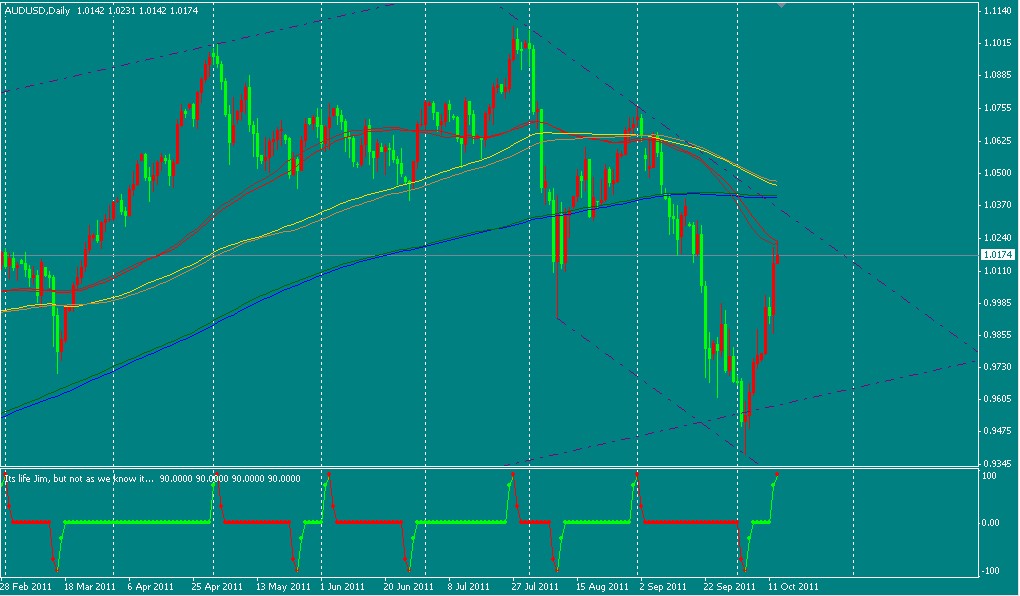Image resolution: width=1020 pixels, height=596 pixels.
Task: Click price axis label 1.0755
Action: tap(998, 108)
